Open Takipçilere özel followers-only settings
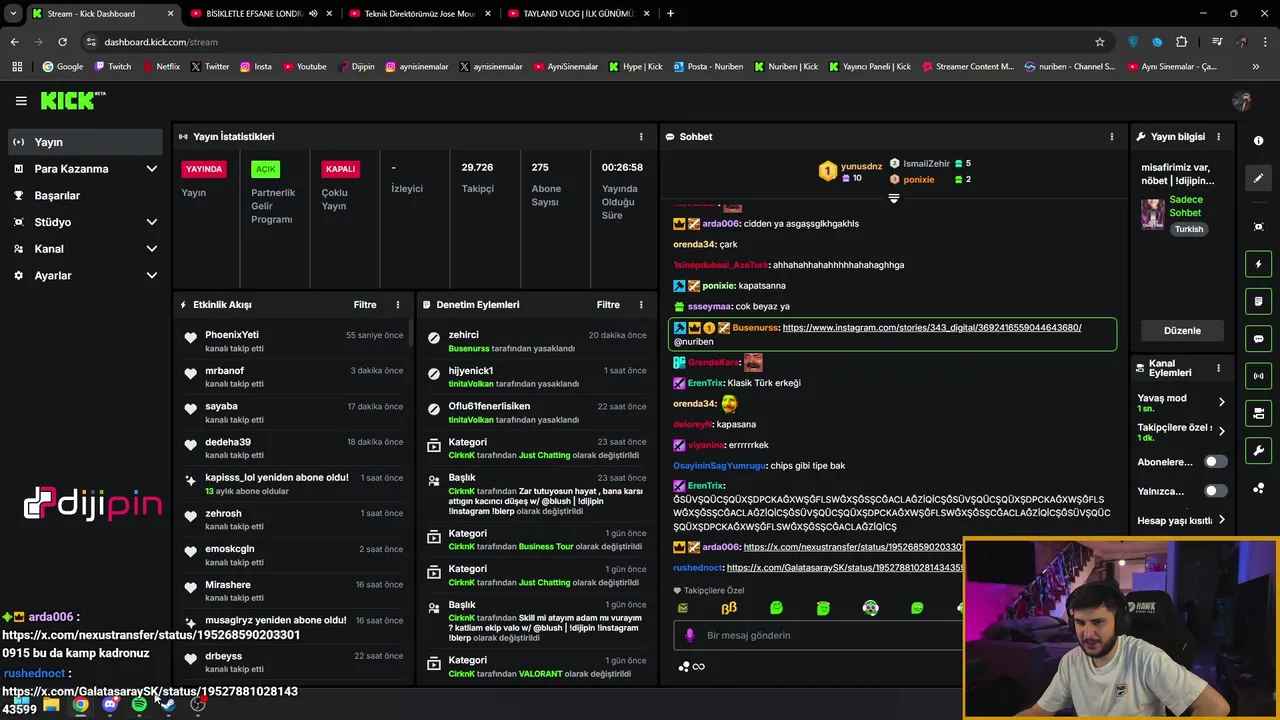The image size is (1280, 720). pyautogui.click(x=1182, y=432)
